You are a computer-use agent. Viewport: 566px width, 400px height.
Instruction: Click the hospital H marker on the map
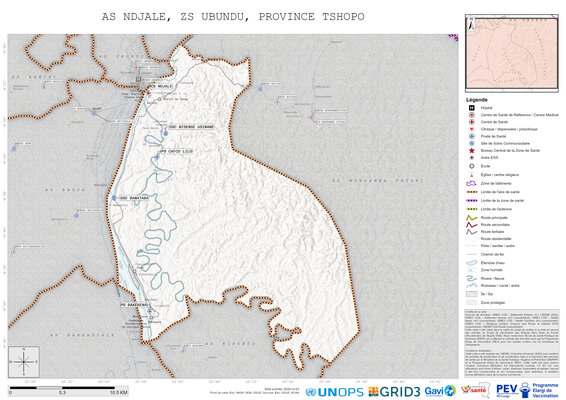pyautogui.click(x=138, y=79)
